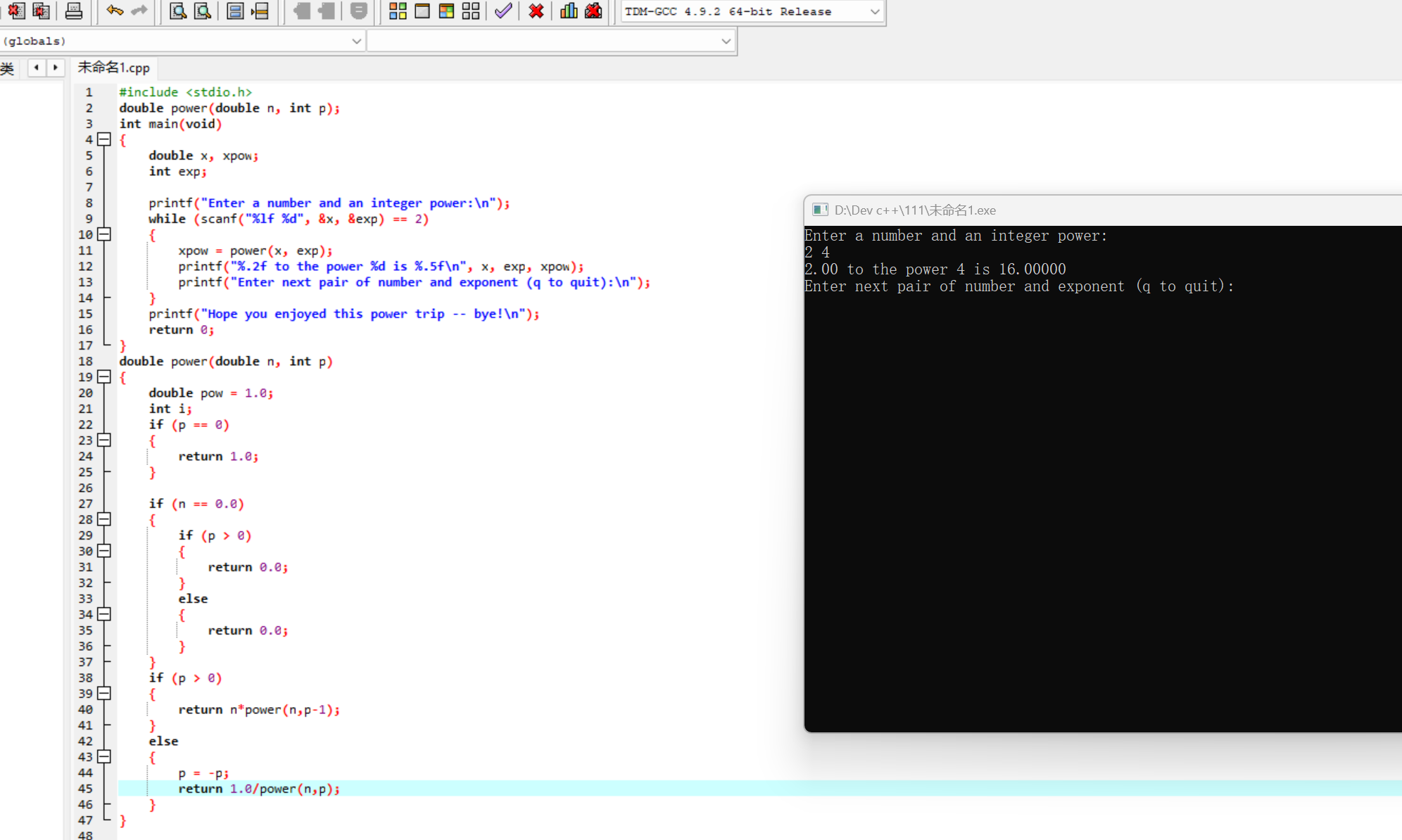
Task: Click the Goto line icon
Action: click(x=260, y=11)
